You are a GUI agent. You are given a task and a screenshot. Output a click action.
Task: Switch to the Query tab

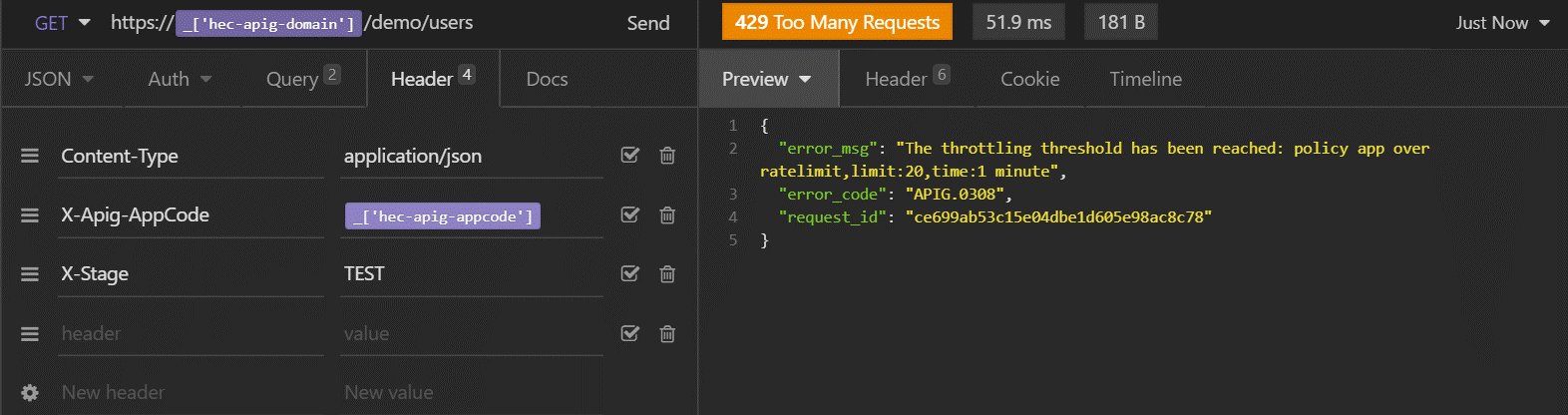[x=302, y=79]
